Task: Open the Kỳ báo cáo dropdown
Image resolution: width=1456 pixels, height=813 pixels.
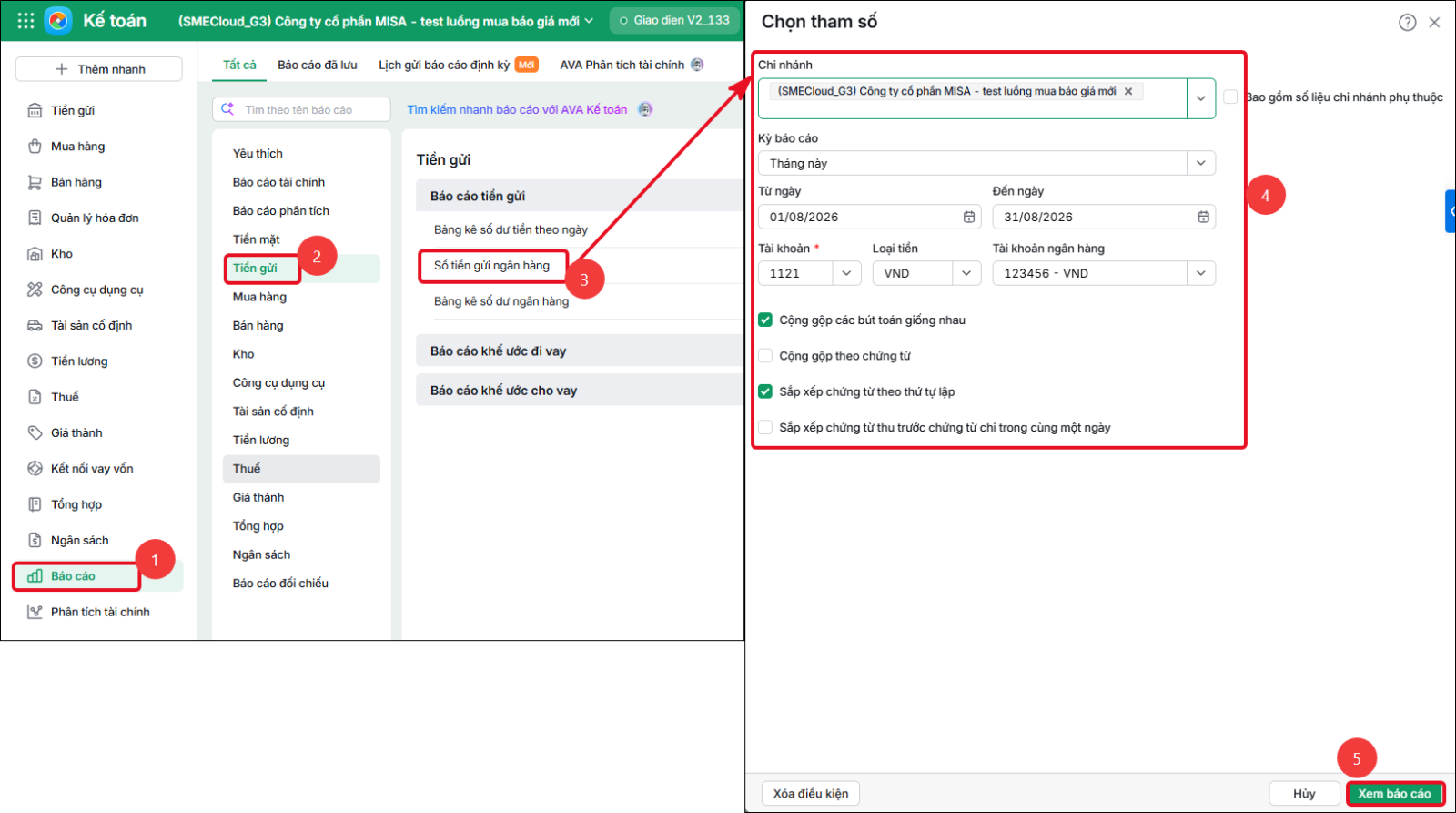Action: click(1200, 163)
